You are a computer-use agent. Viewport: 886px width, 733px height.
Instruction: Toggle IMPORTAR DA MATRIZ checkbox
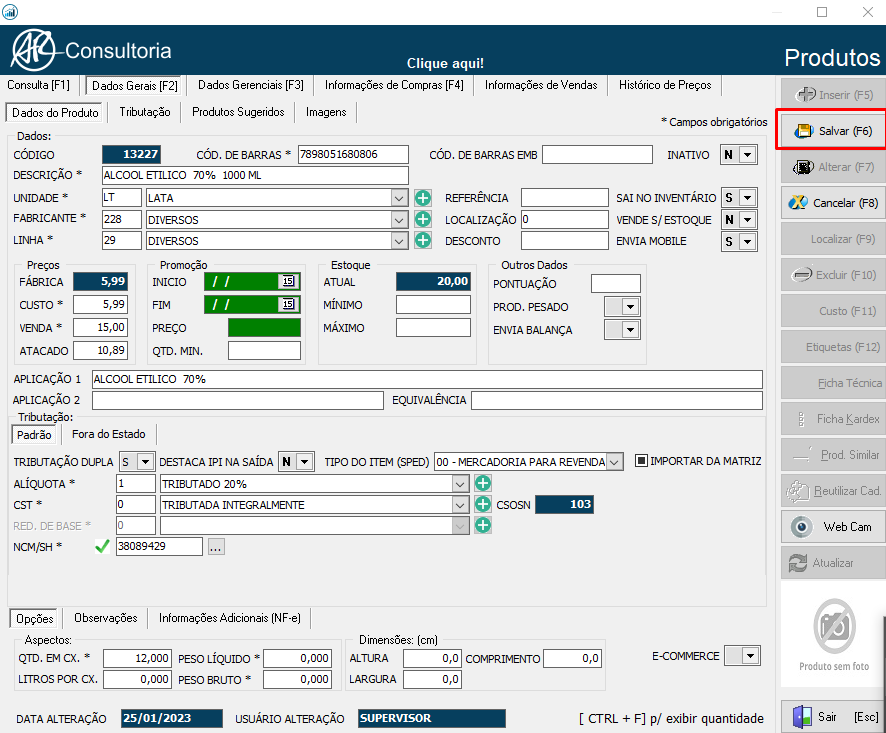coord(641,461)
